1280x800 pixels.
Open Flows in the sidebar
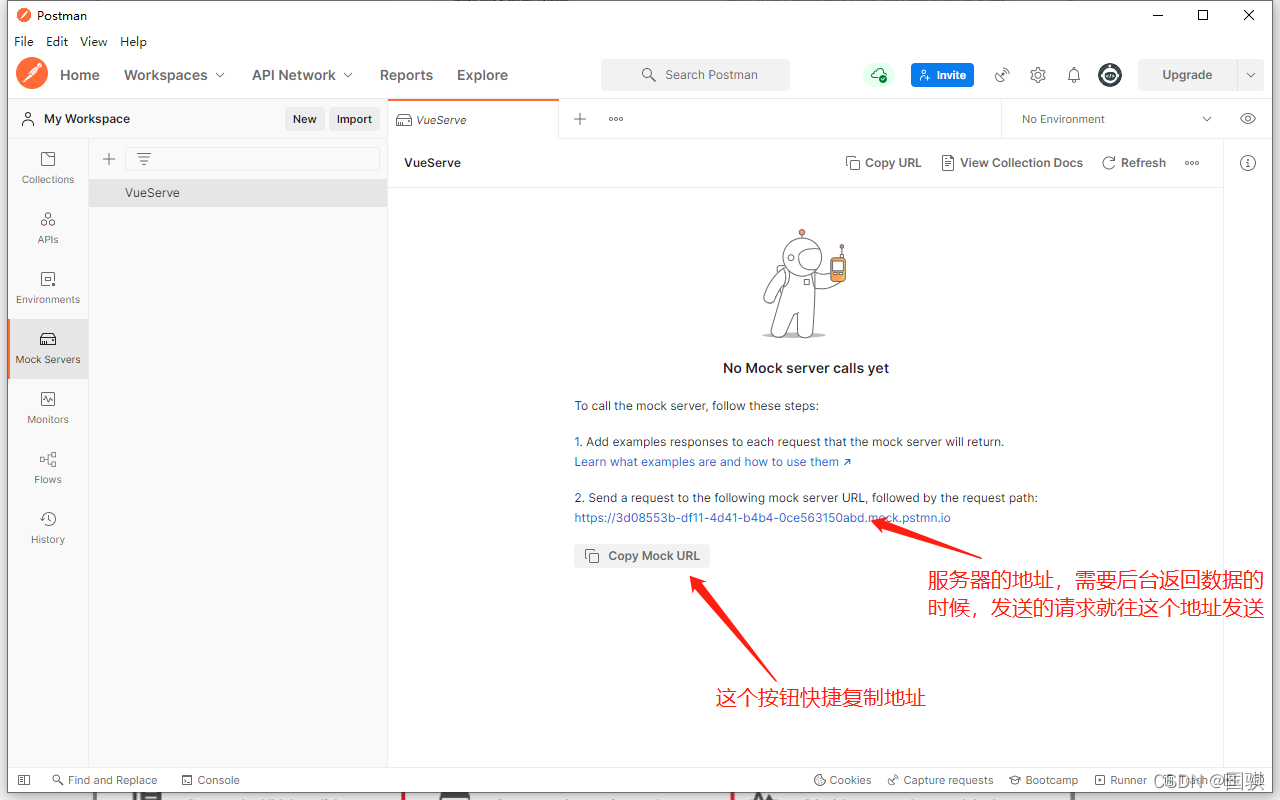48,468
